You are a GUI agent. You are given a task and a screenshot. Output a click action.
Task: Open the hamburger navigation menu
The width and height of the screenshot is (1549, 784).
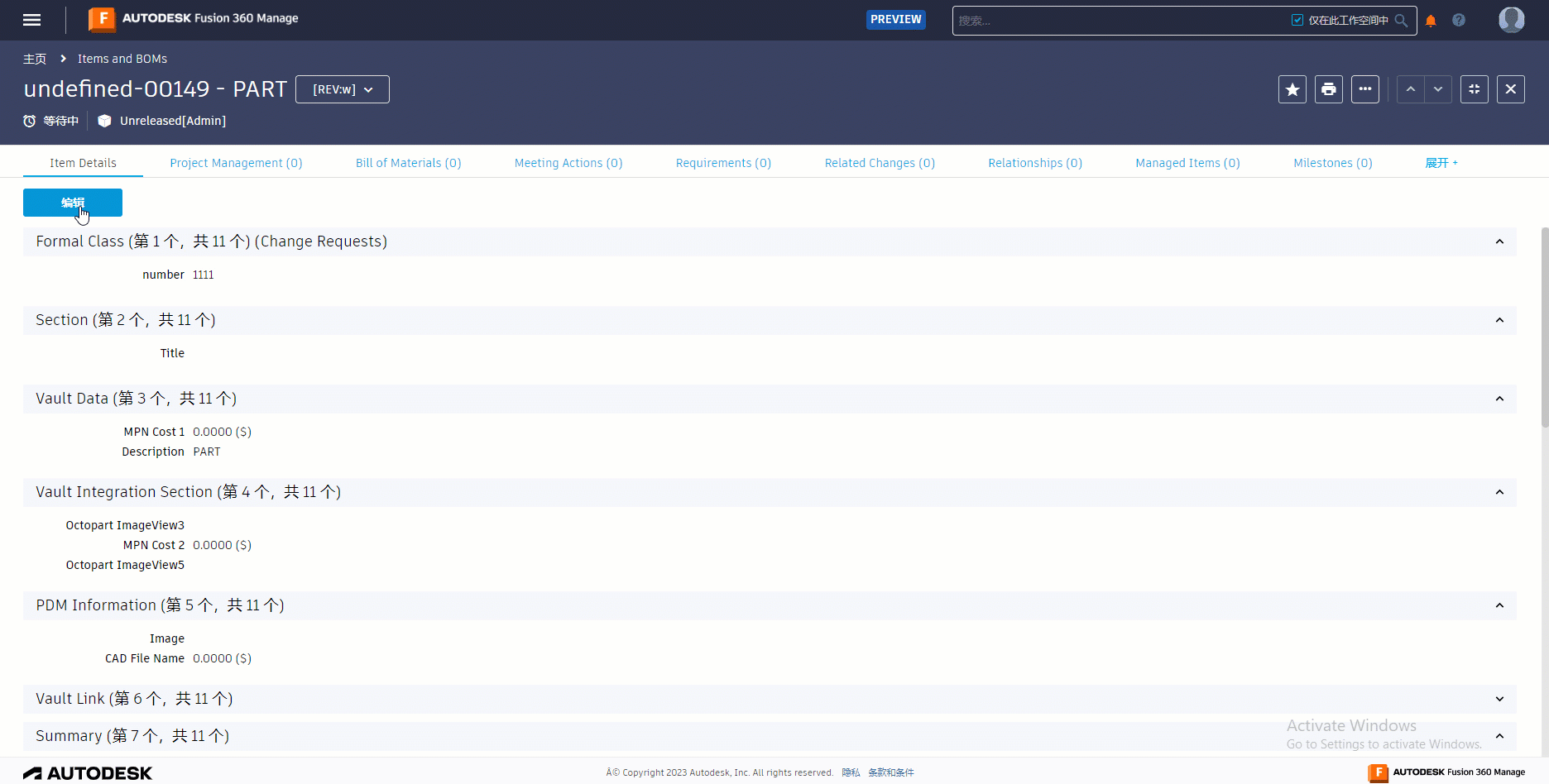(x=31, y=20)
